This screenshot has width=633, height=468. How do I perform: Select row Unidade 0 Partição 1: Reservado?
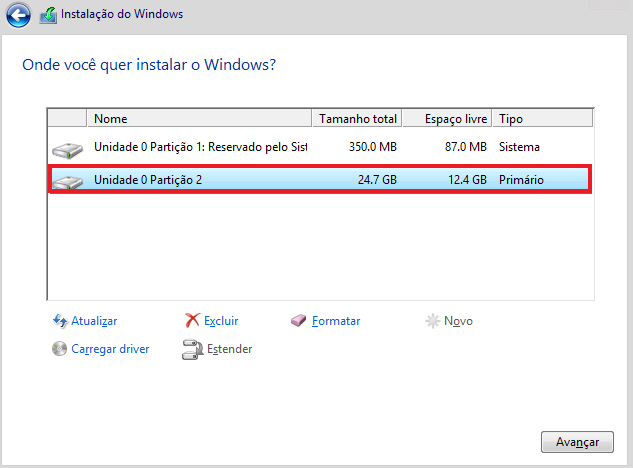point(320,147)
